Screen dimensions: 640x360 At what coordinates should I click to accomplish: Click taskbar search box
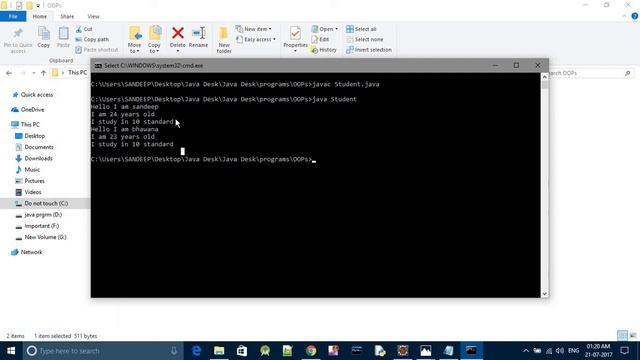click(102, 351)
